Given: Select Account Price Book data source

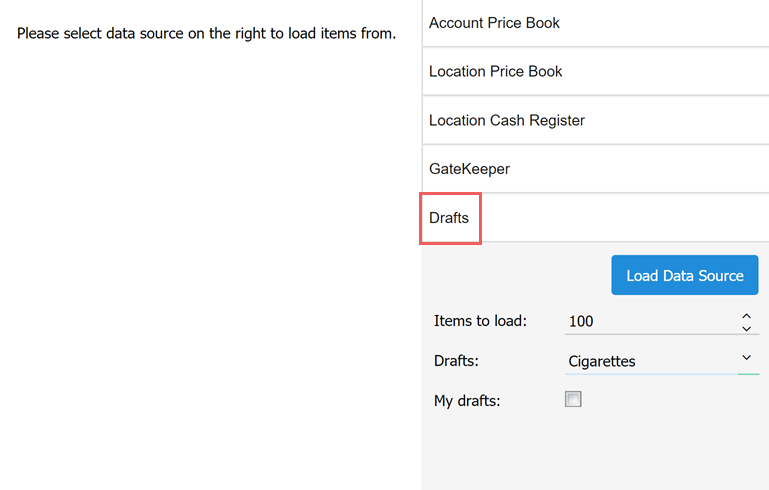Looking at the screenshot, I should (x=595, y=23).
